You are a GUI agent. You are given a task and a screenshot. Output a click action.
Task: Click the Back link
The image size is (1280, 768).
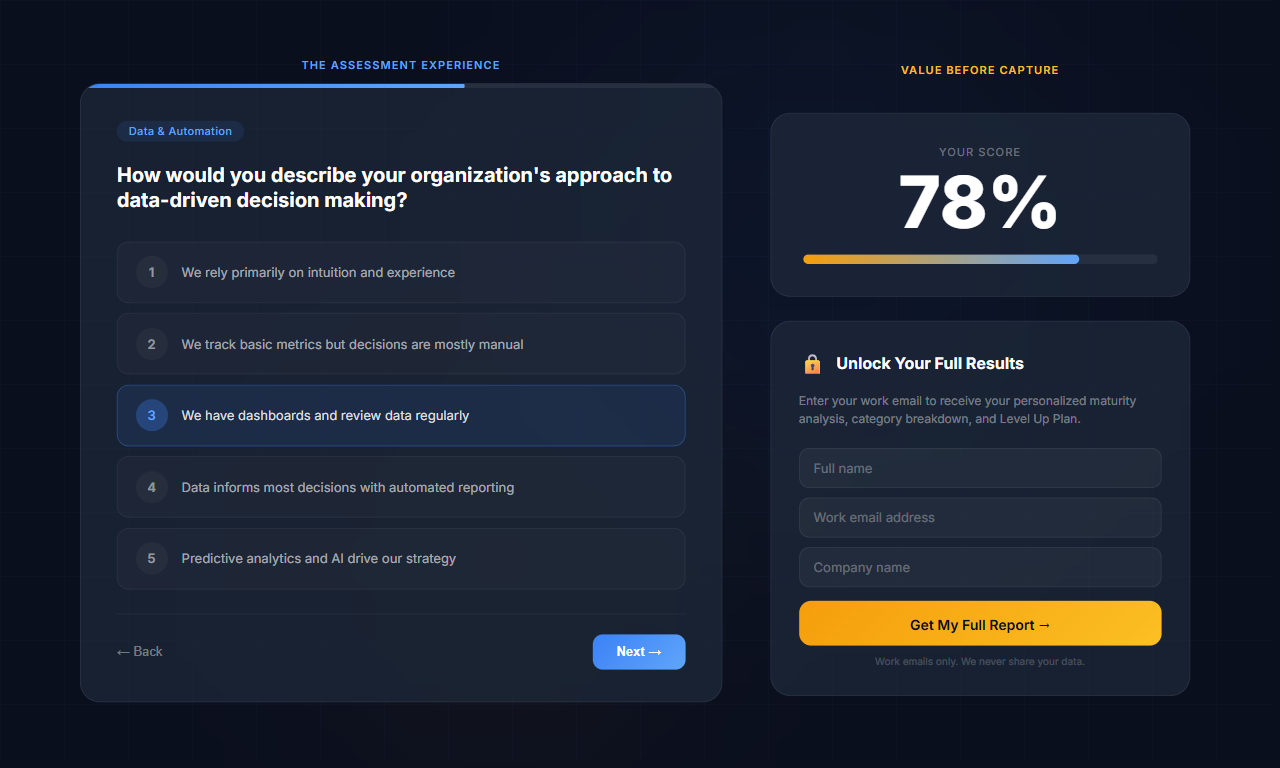coord(139,651)
